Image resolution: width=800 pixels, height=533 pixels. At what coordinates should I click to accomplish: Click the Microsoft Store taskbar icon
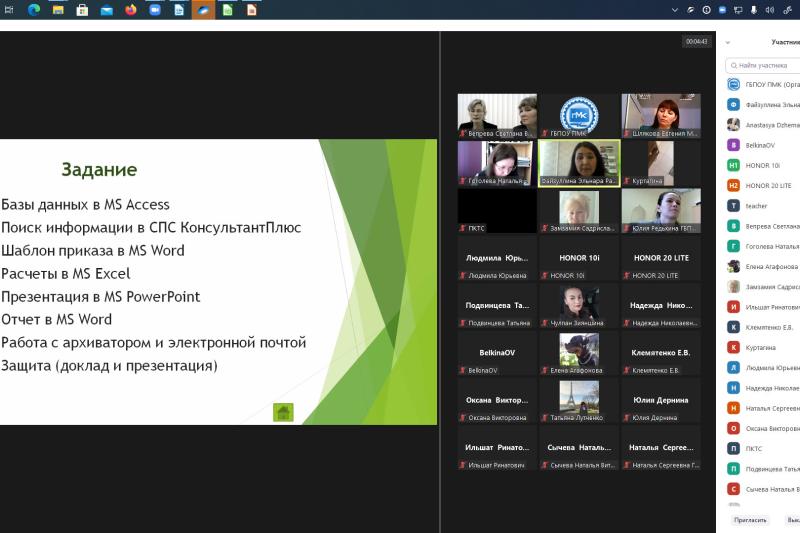pos(82,10)
